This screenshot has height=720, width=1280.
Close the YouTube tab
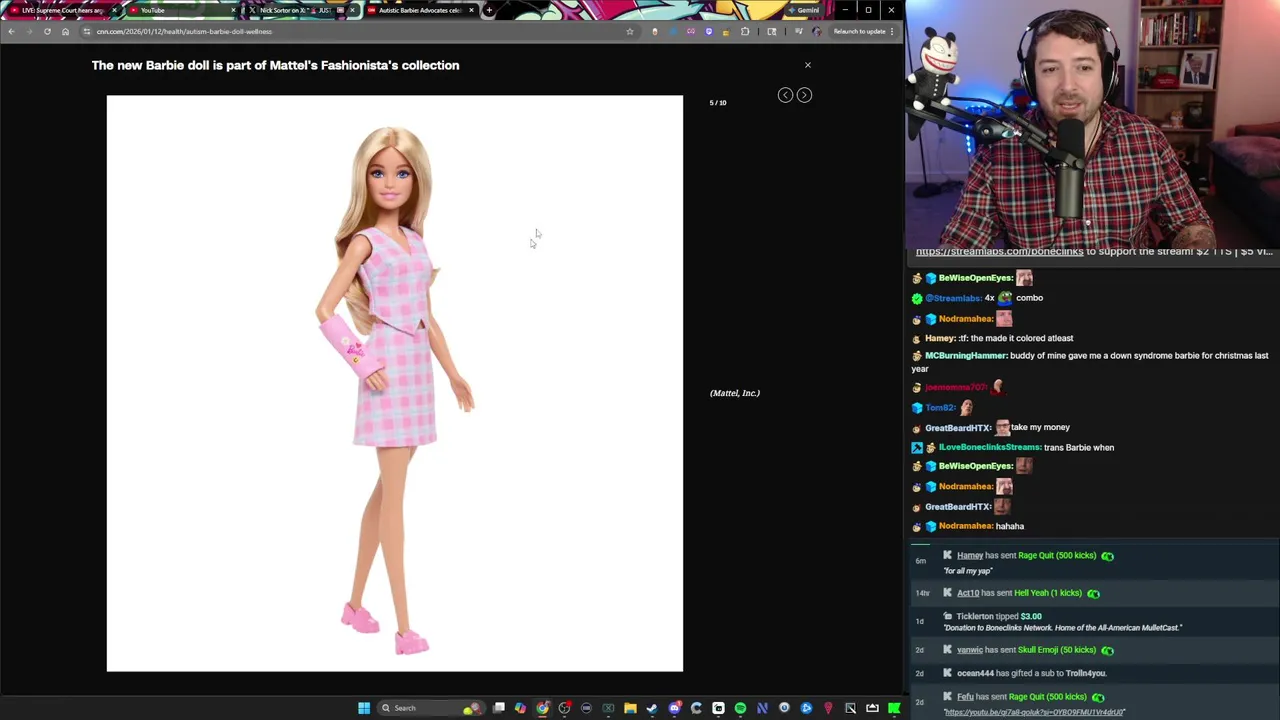(233, 10)
